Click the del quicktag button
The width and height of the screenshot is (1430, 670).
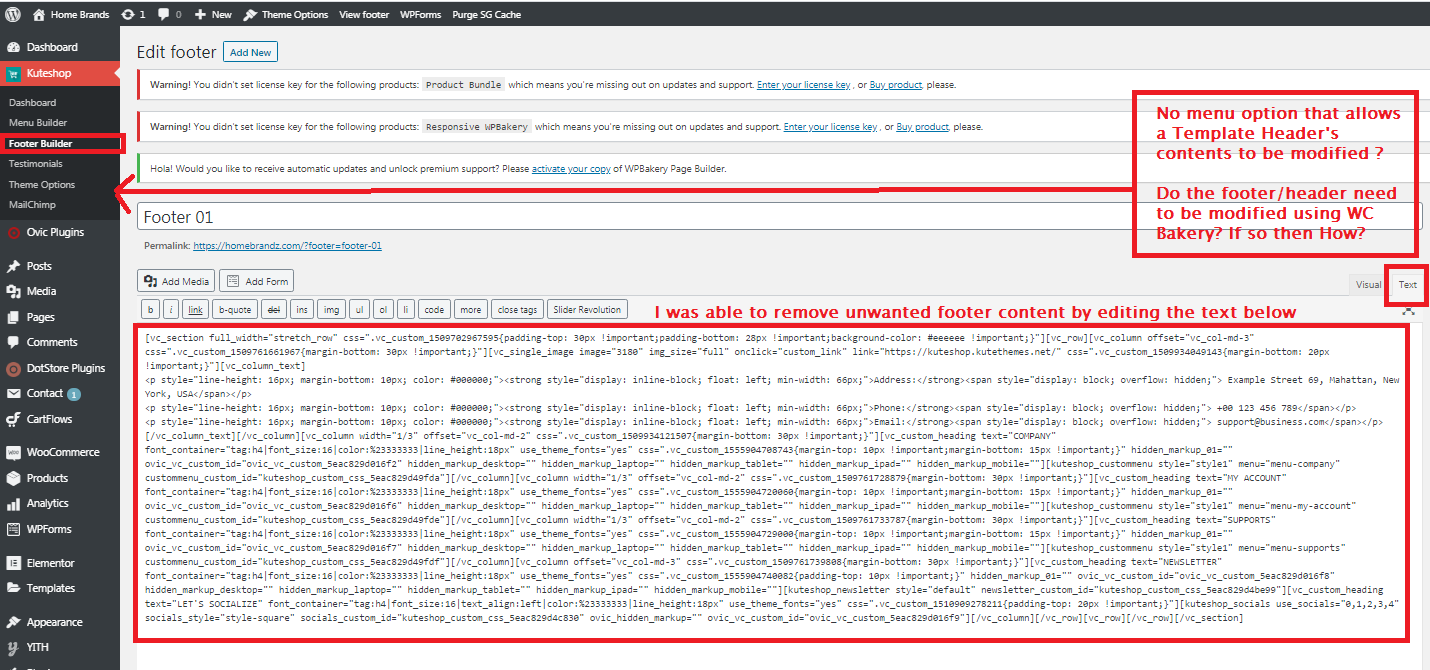tap(274, 310)
